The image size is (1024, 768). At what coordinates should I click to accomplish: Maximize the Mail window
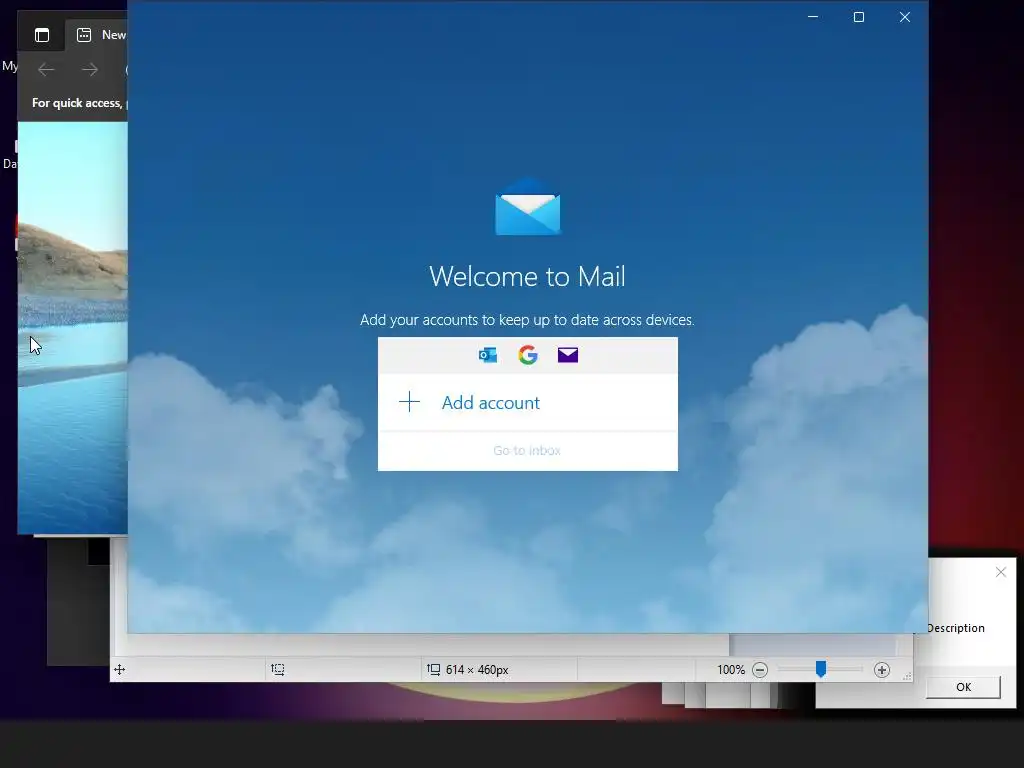click(859, 17)
